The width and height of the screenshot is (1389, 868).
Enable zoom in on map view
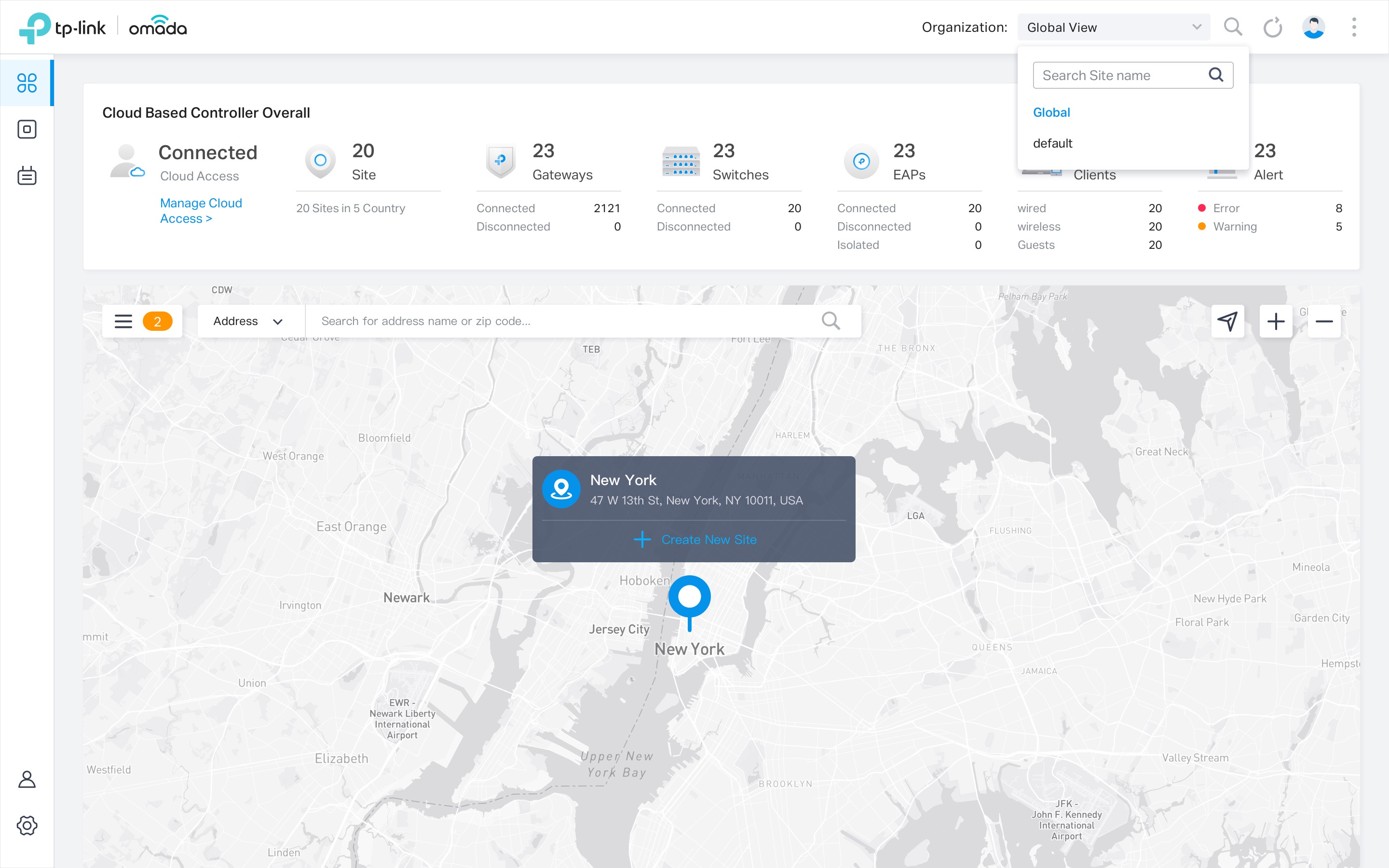tap(1276, 320)
